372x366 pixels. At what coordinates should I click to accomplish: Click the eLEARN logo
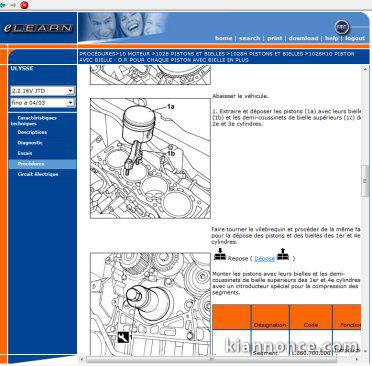point(38,28)
